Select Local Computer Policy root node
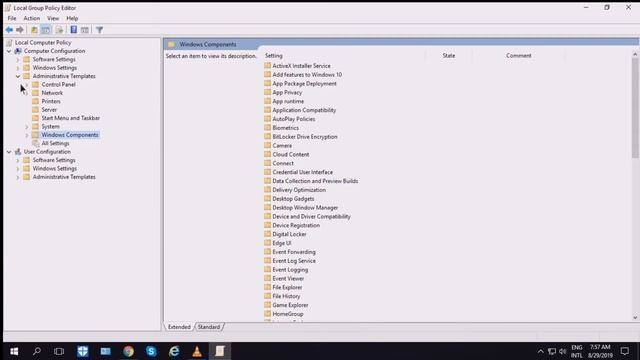Image resolution: width=640 pixels, height=360 pixels. [43, 42]
